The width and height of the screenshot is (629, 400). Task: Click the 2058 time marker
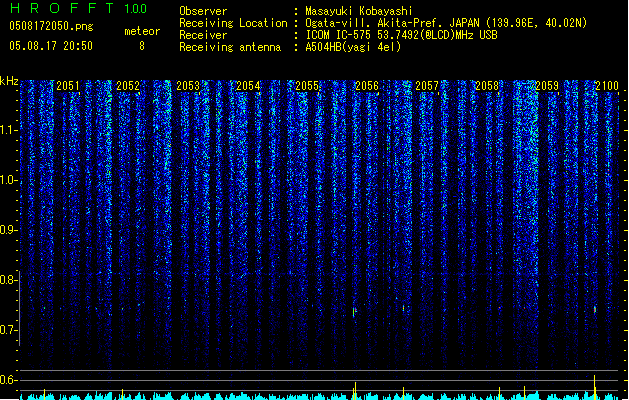point(487,86)
